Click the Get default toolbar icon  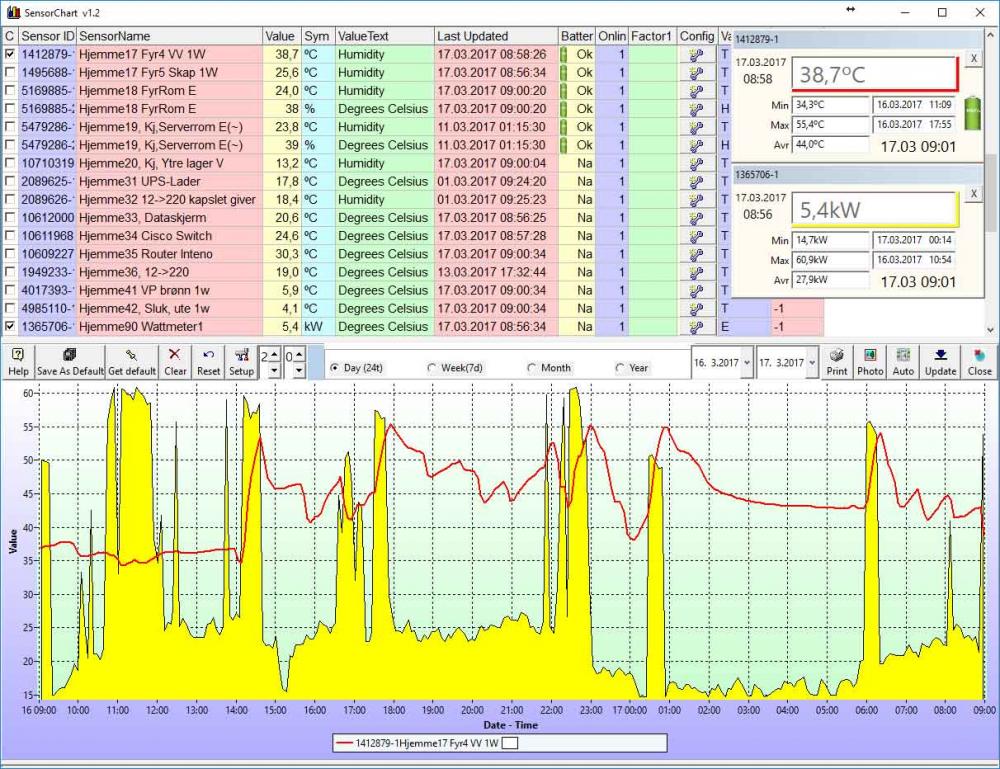point(132,361)
